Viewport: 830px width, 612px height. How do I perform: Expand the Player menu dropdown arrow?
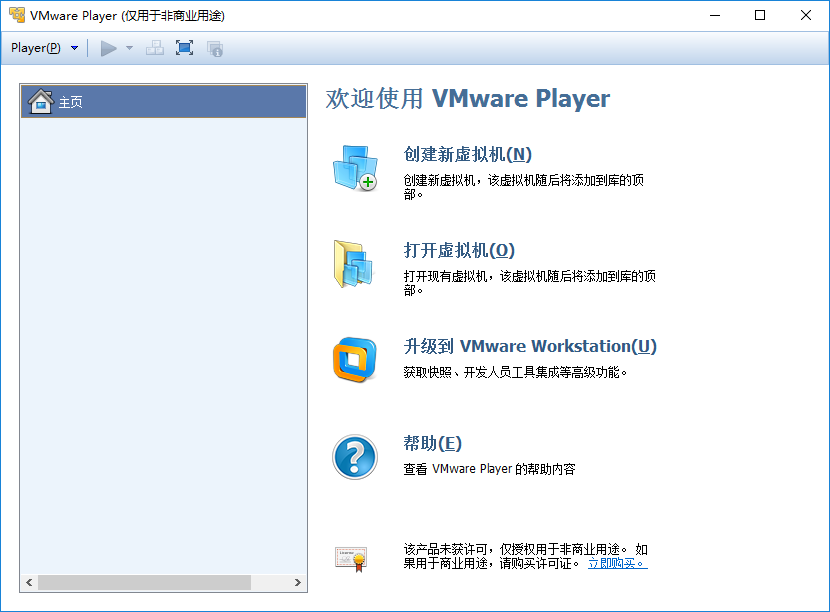click(75, 48)
